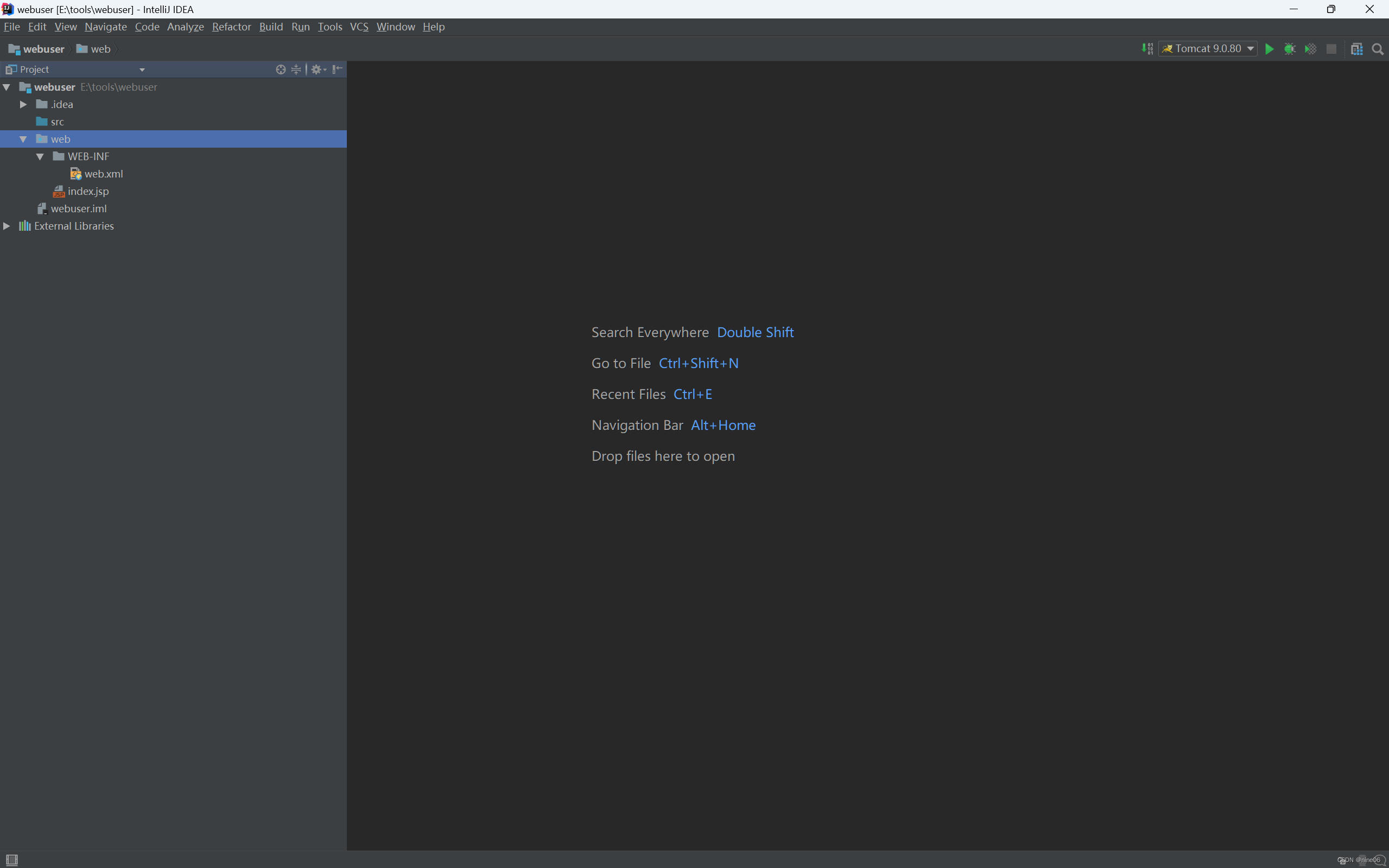Start Debug mode using the bug icon
Screen dimensions: 1389x868
(1290, 49)
